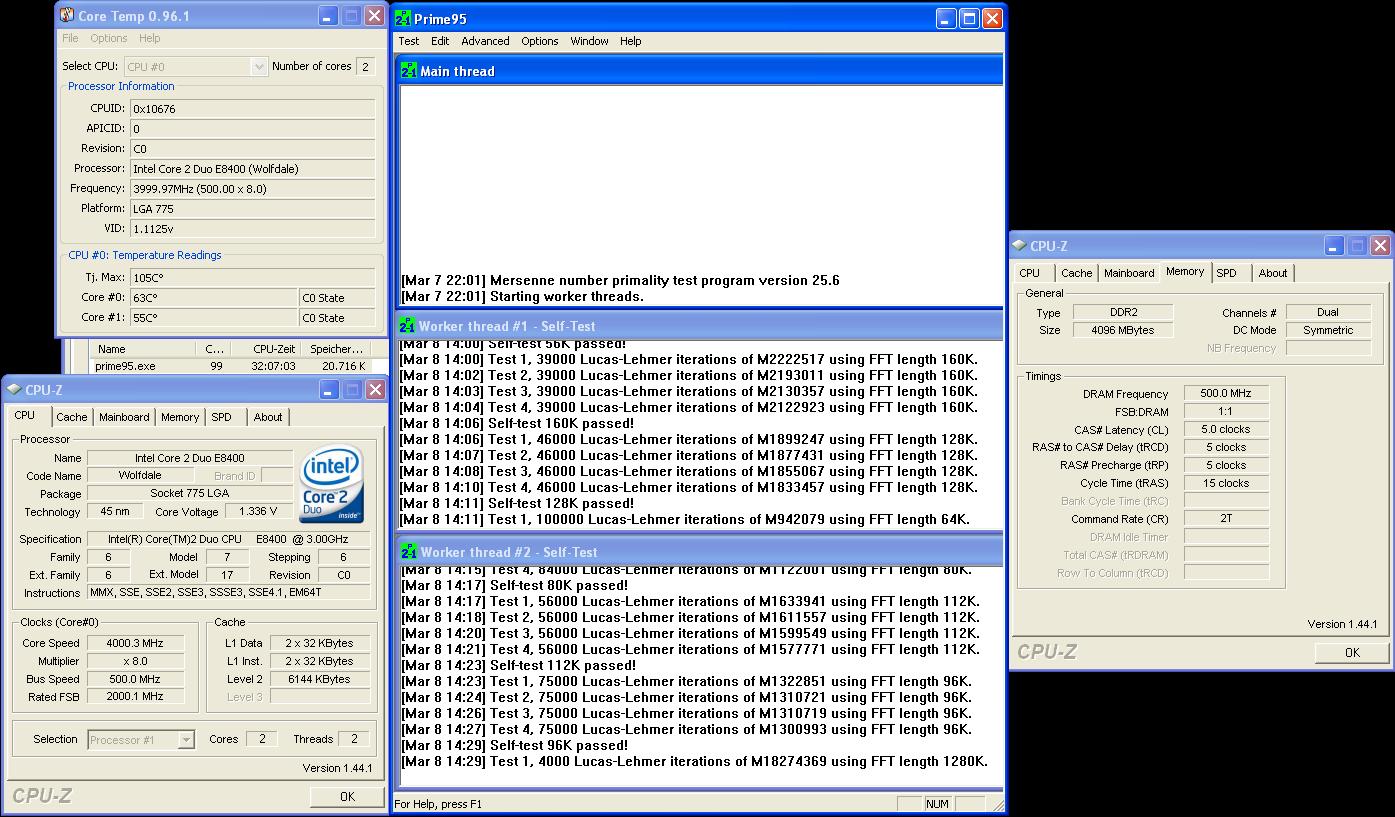Switch to About tab in right CPU-Z
Image resolution: width=1395 pixels, height=817 pixels.
tap(1273, 273)
